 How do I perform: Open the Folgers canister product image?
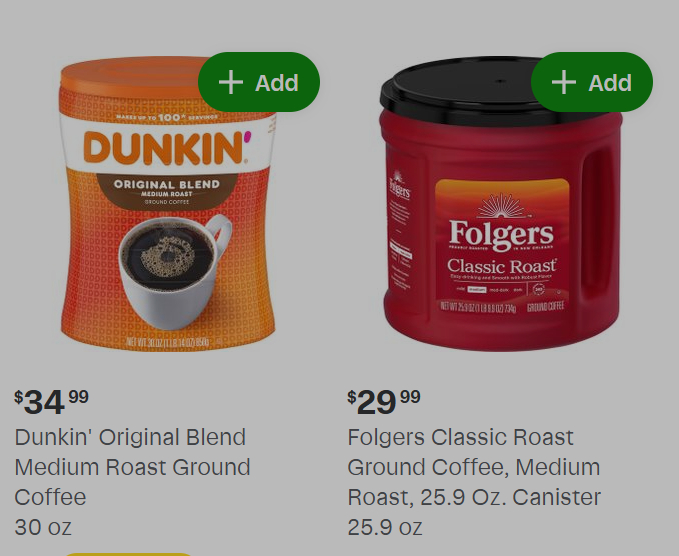[501, 204]
